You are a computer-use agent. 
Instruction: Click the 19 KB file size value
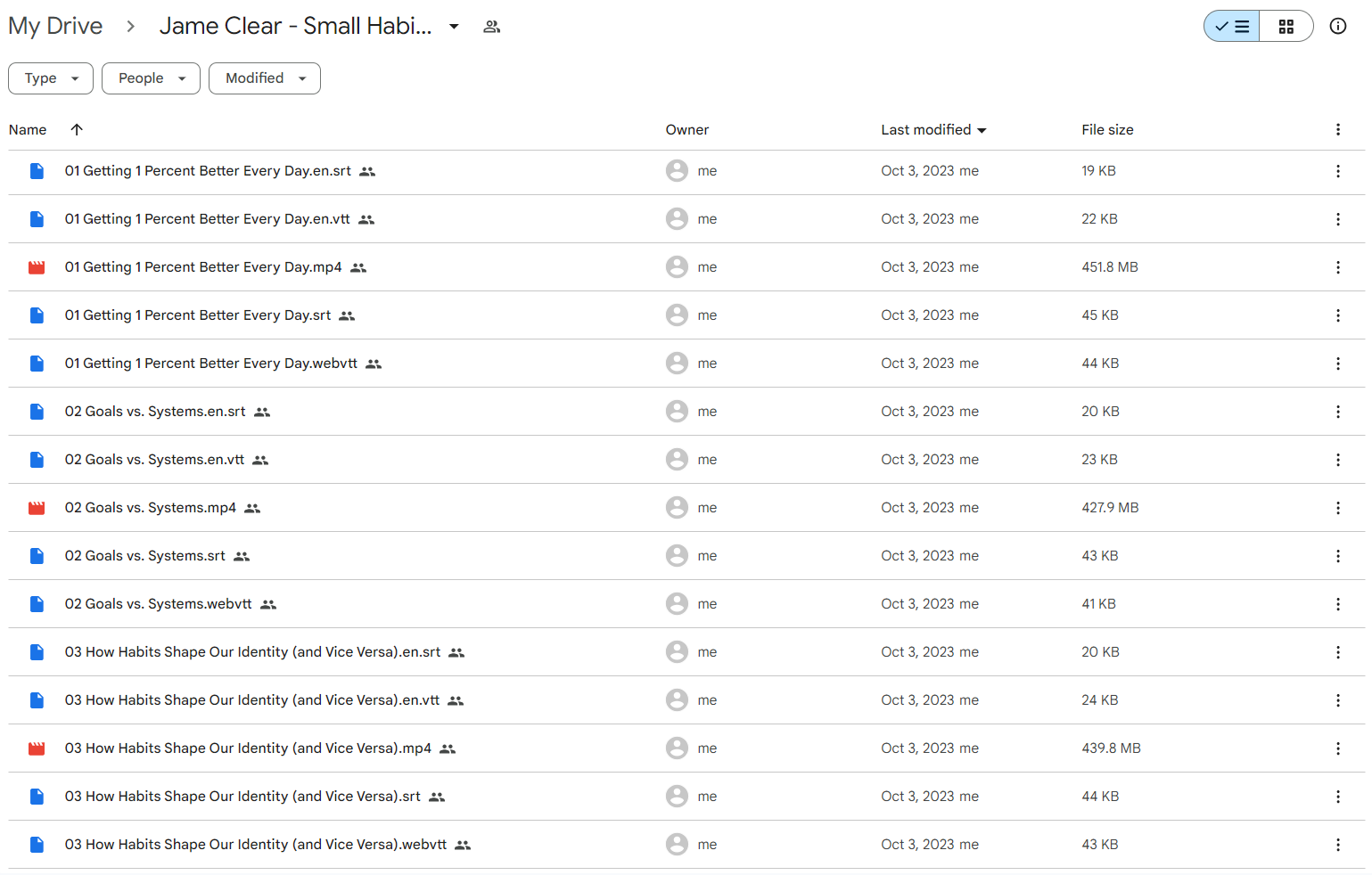[1098, 171]
